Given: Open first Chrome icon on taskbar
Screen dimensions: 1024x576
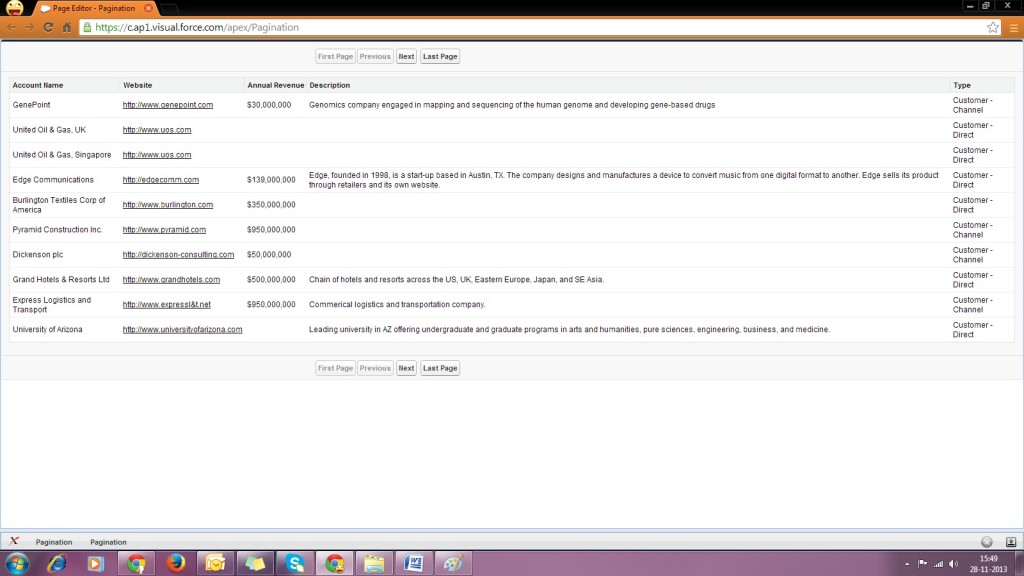Looking at the screenshot, I should pos(136,563).
